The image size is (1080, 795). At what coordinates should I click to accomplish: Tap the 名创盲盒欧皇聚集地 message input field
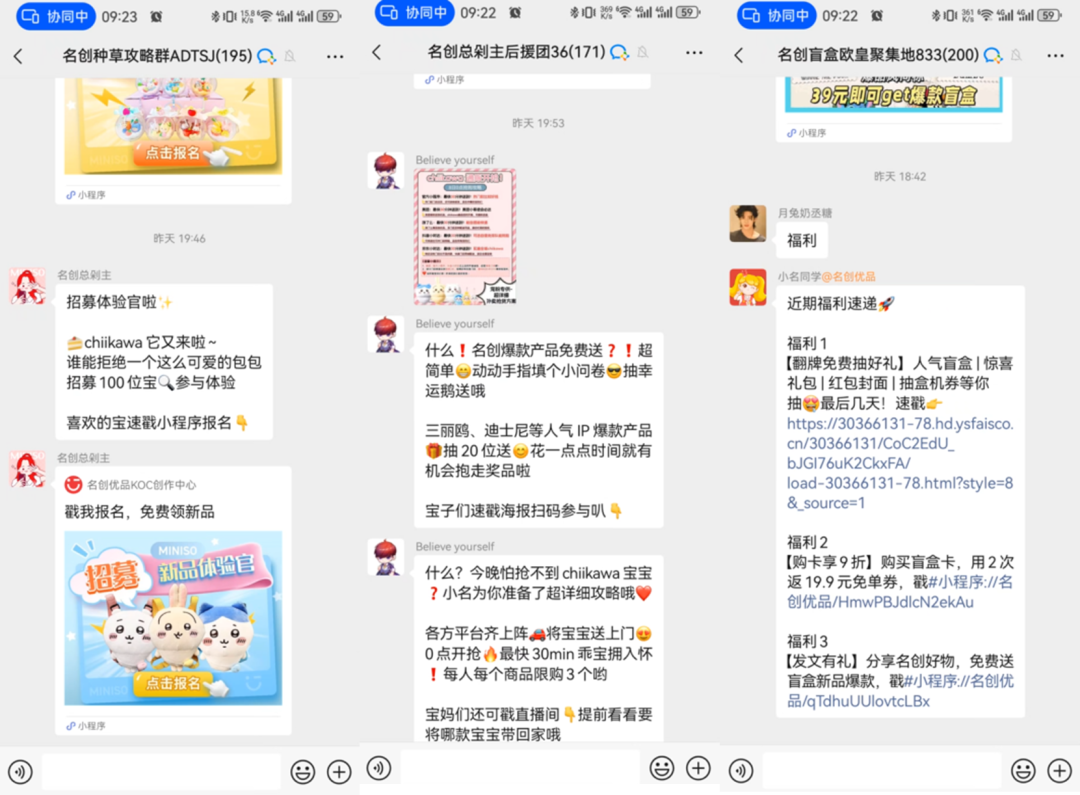pos(882,770)
